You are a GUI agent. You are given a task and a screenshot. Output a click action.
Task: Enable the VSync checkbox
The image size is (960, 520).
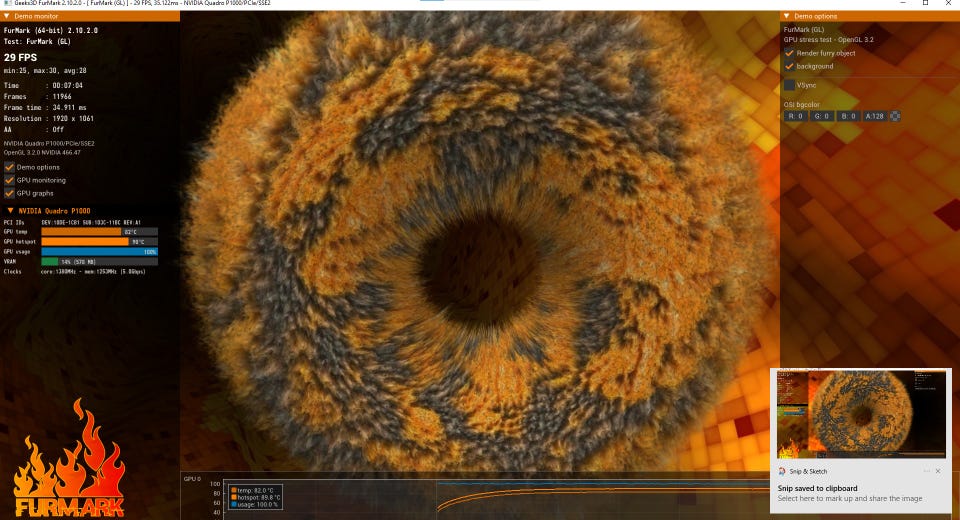pos(789,85)
